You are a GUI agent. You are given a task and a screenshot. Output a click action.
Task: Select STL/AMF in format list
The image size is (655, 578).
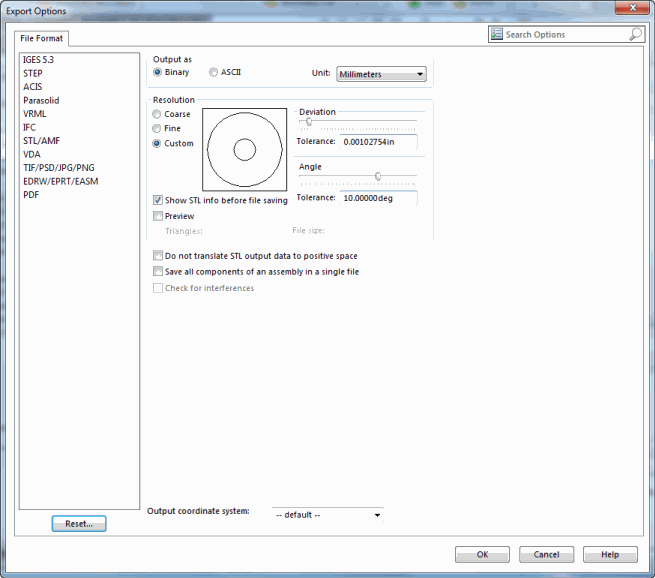point(41,141)
